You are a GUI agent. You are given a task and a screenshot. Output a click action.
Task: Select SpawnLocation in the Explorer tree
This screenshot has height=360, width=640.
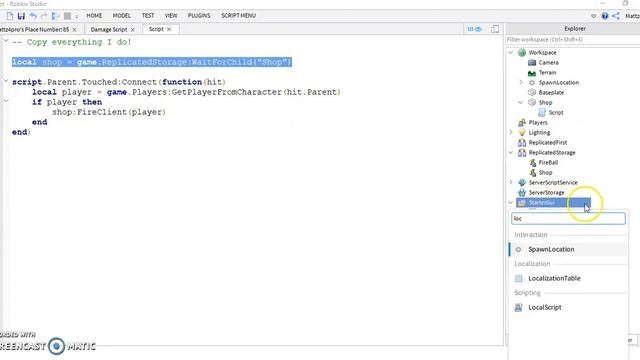click(x=558, y=82)
